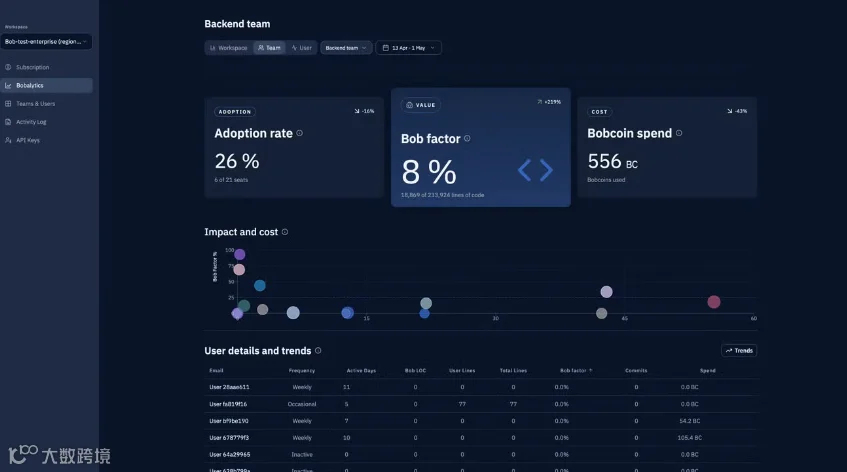Sort table by Bob factor column
The image size is (847, 472).
pyautogui.click(x=576, y=371)
